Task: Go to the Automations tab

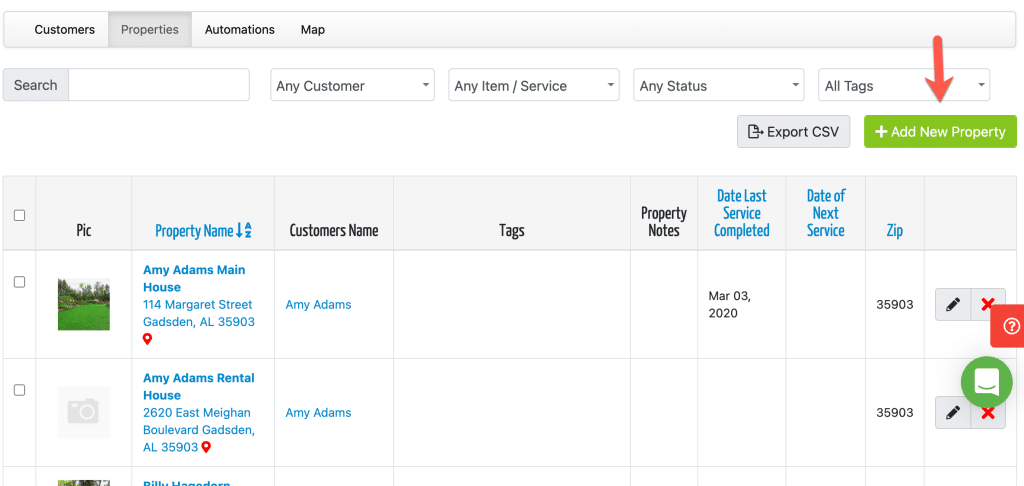Action: tap(240, 29)
